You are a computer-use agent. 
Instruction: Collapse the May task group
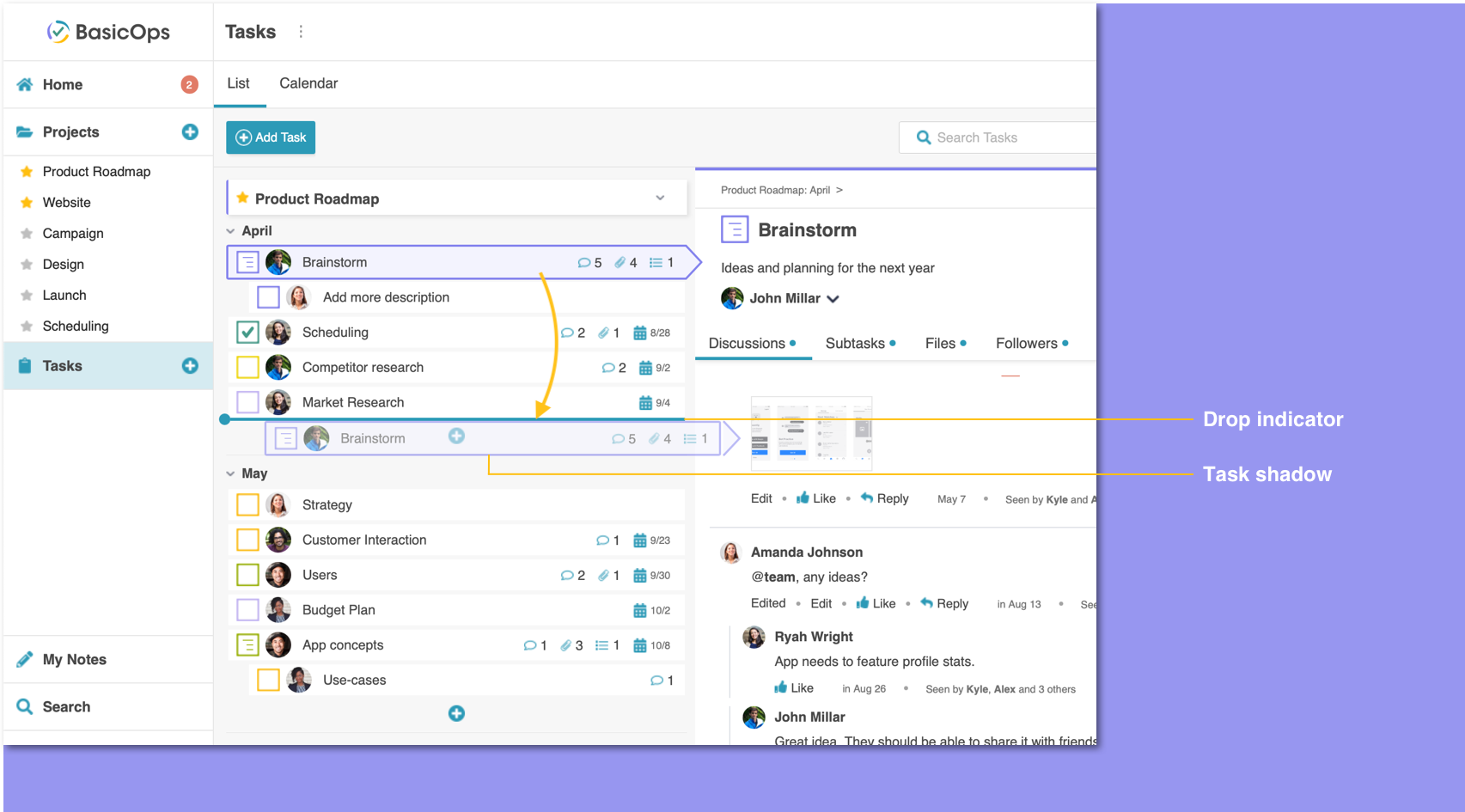(x=230, y=473)
